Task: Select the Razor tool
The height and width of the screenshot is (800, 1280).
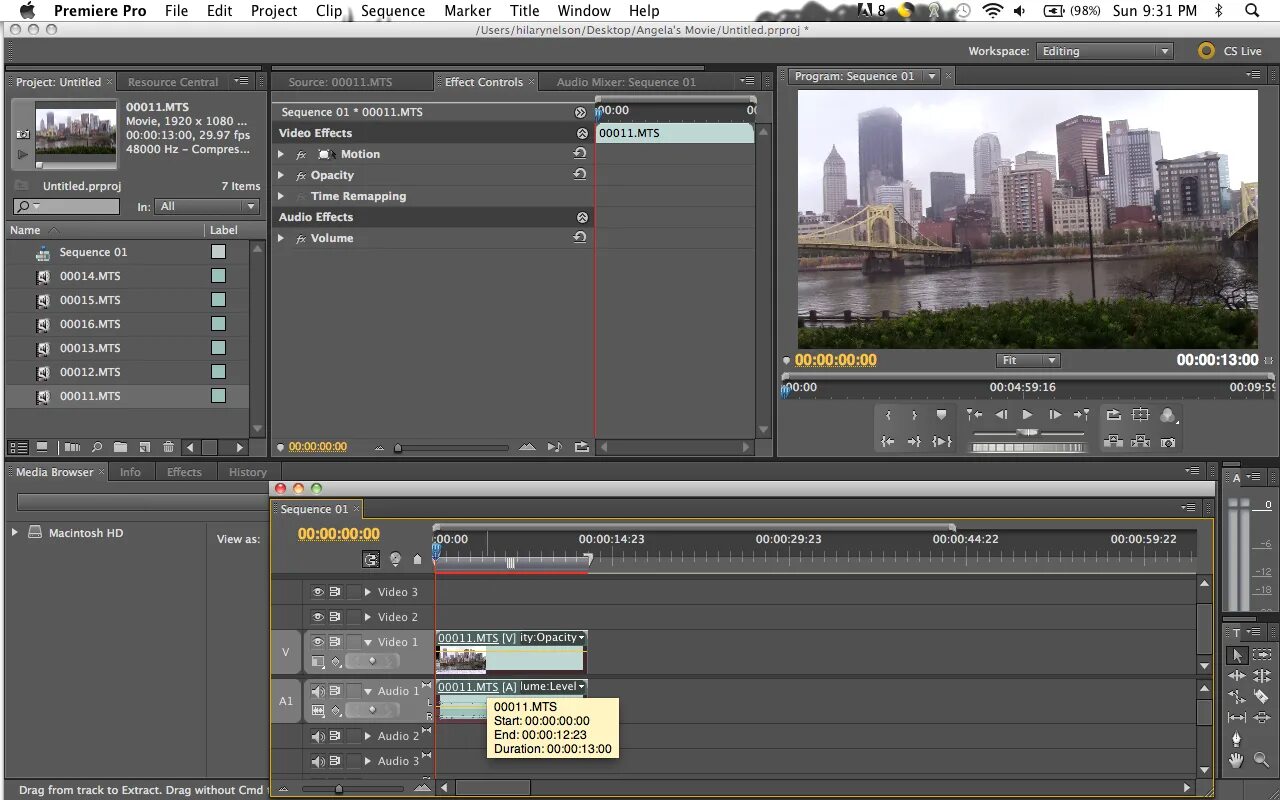Action: click(x=1261, y=696)
